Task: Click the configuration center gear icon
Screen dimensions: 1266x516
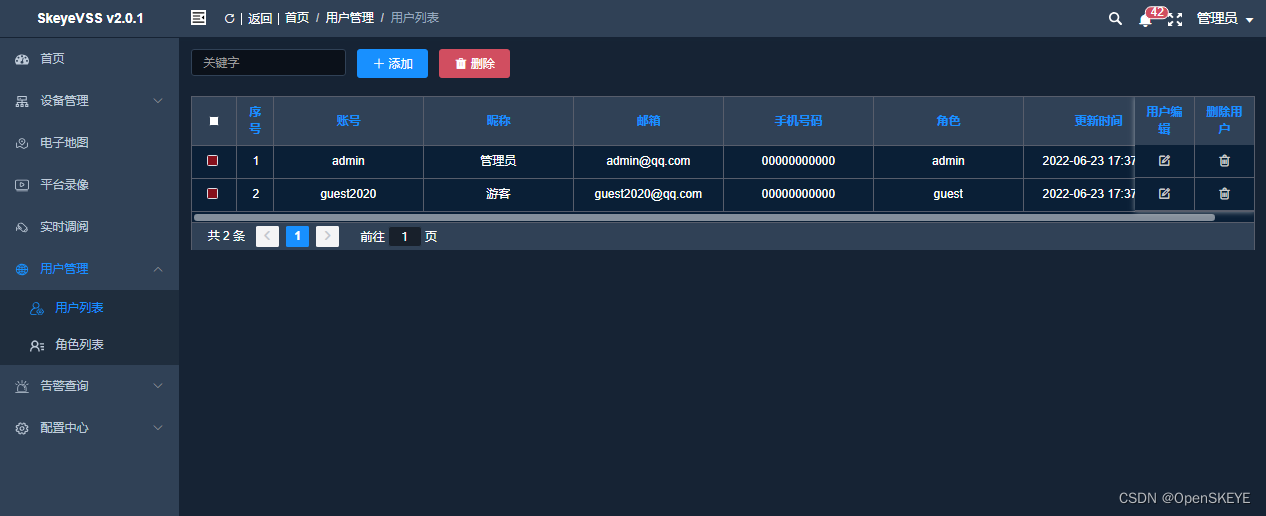Action: click(x=22, y=428)
